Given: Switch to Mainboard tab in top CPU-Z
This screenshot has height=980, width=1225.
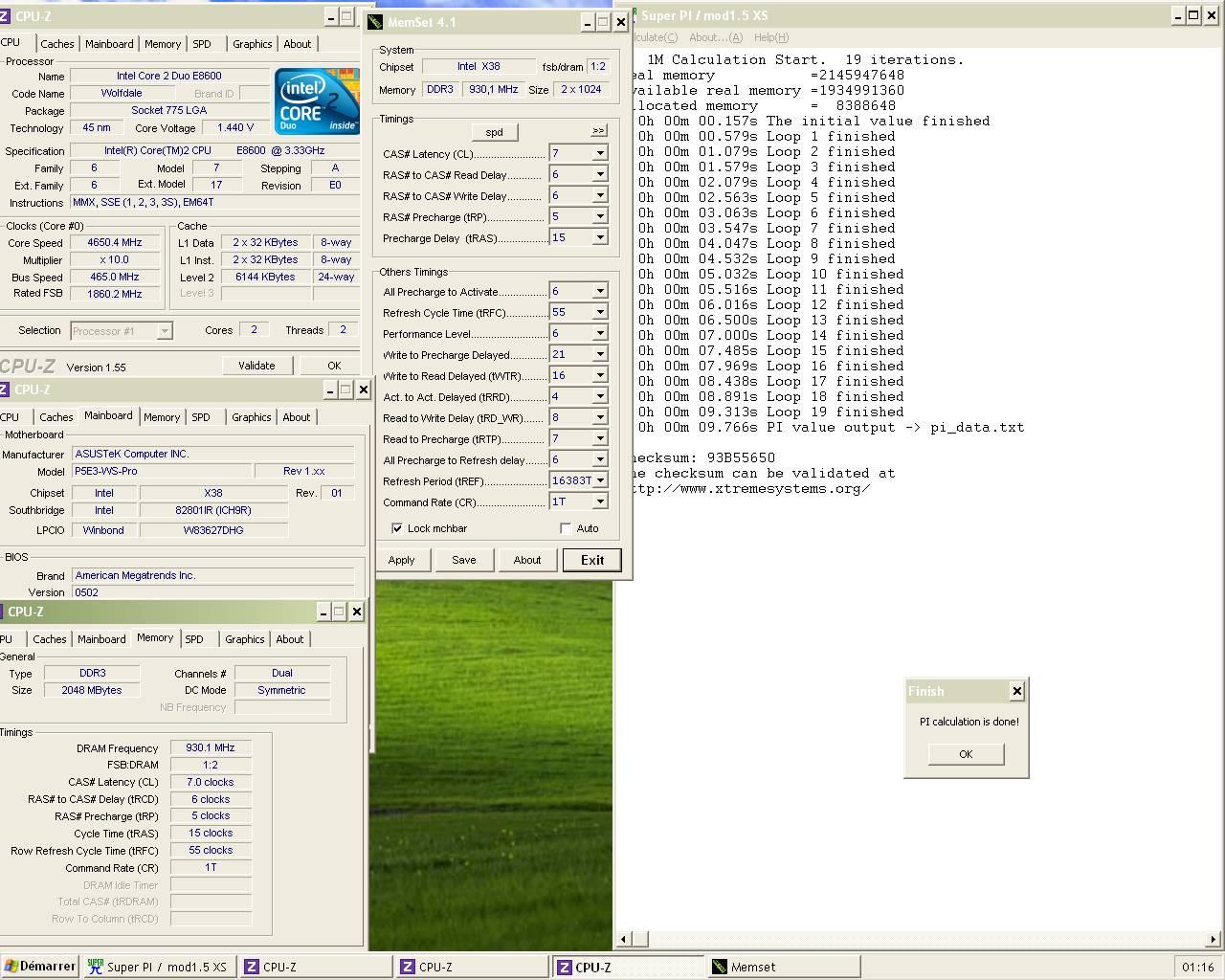Looking at the screenshot, I should [109, 44].
